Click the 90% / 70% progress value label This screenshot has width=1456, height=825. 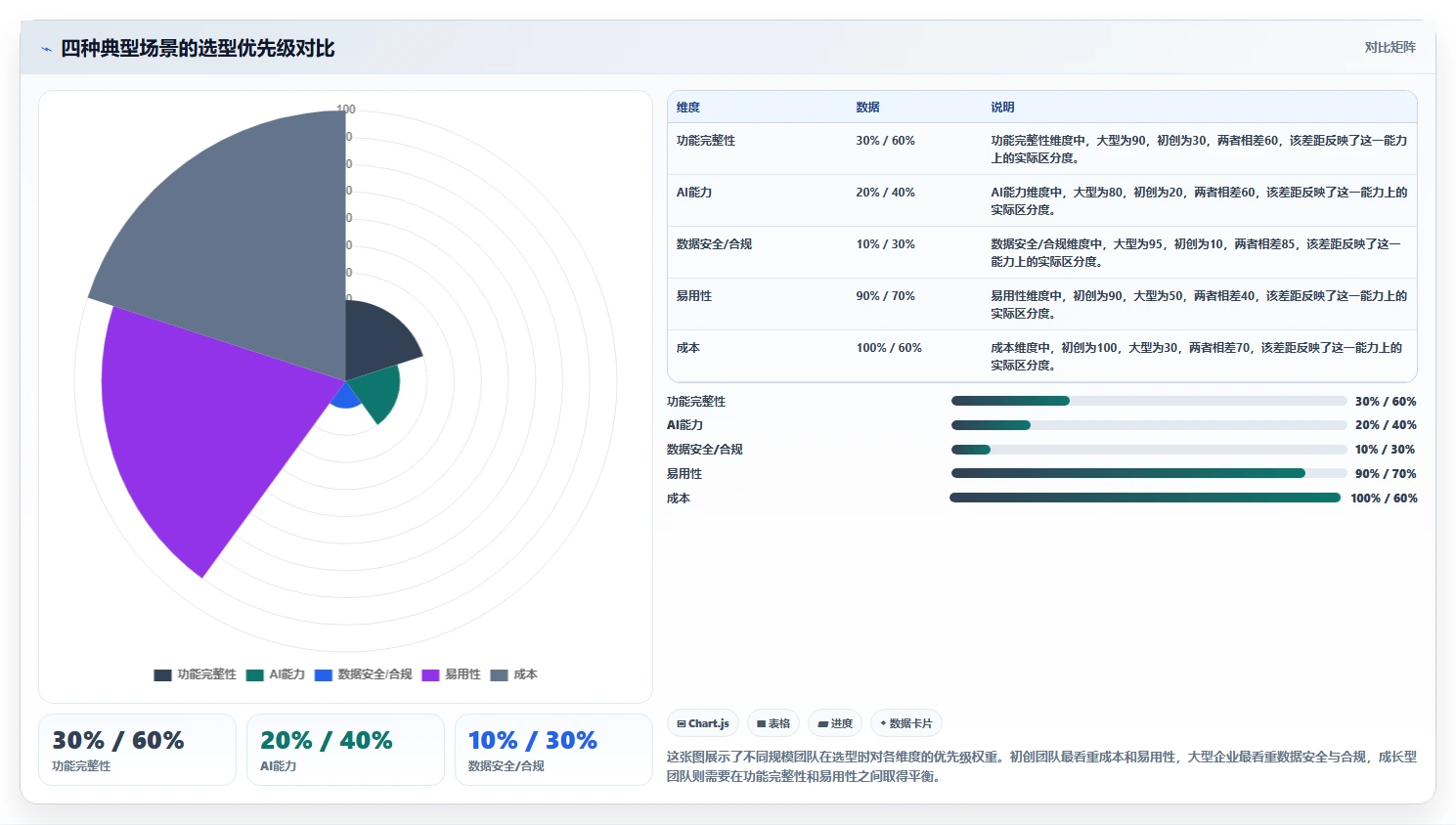point(1386,474)
